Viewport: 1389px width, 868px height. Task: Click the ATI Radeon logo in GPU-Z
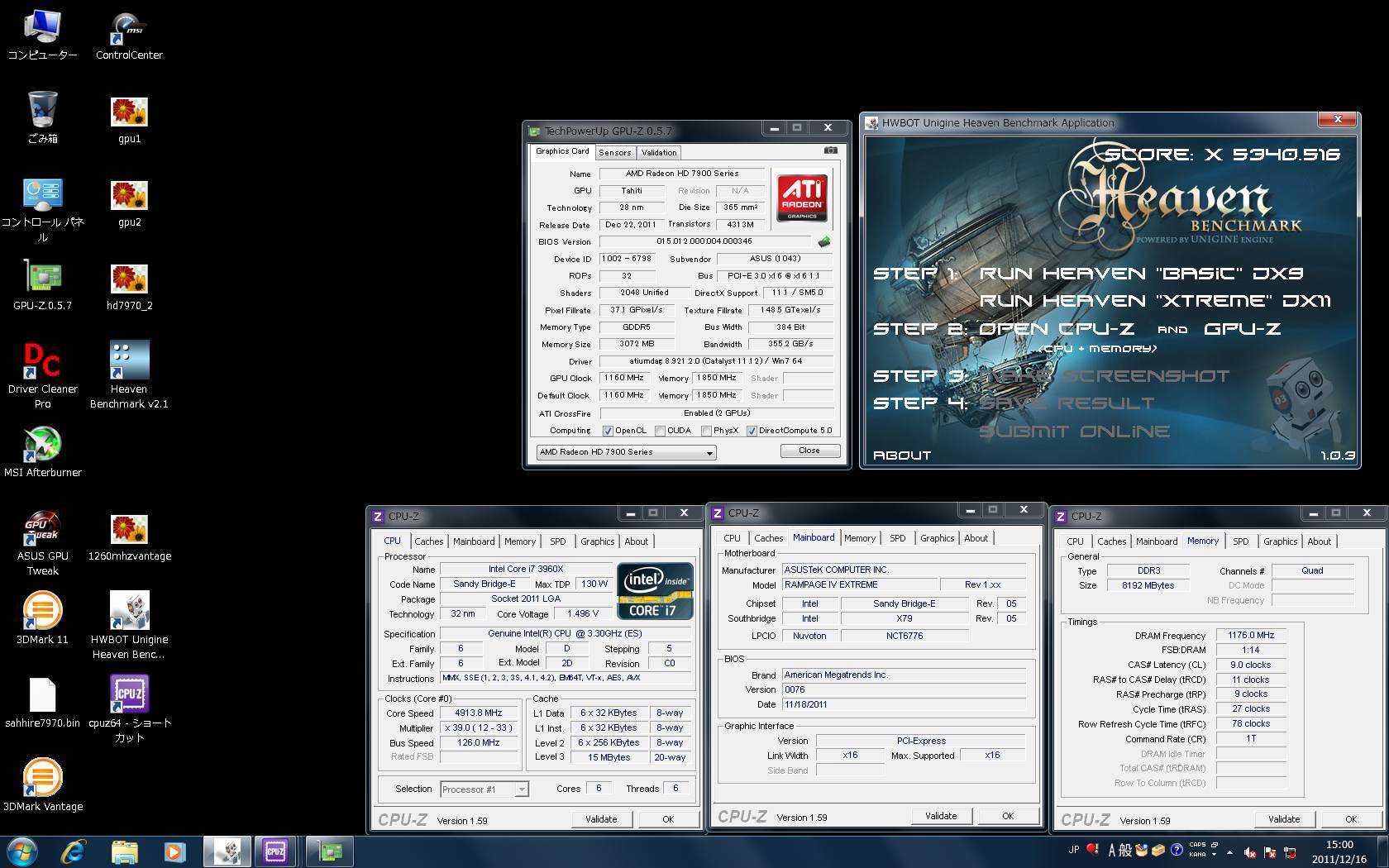(801, 197)
